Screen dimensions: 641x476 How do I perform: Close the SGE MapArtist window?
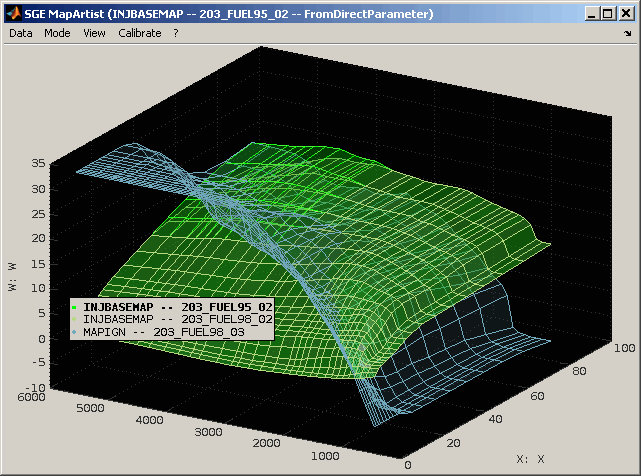(626, 14)
